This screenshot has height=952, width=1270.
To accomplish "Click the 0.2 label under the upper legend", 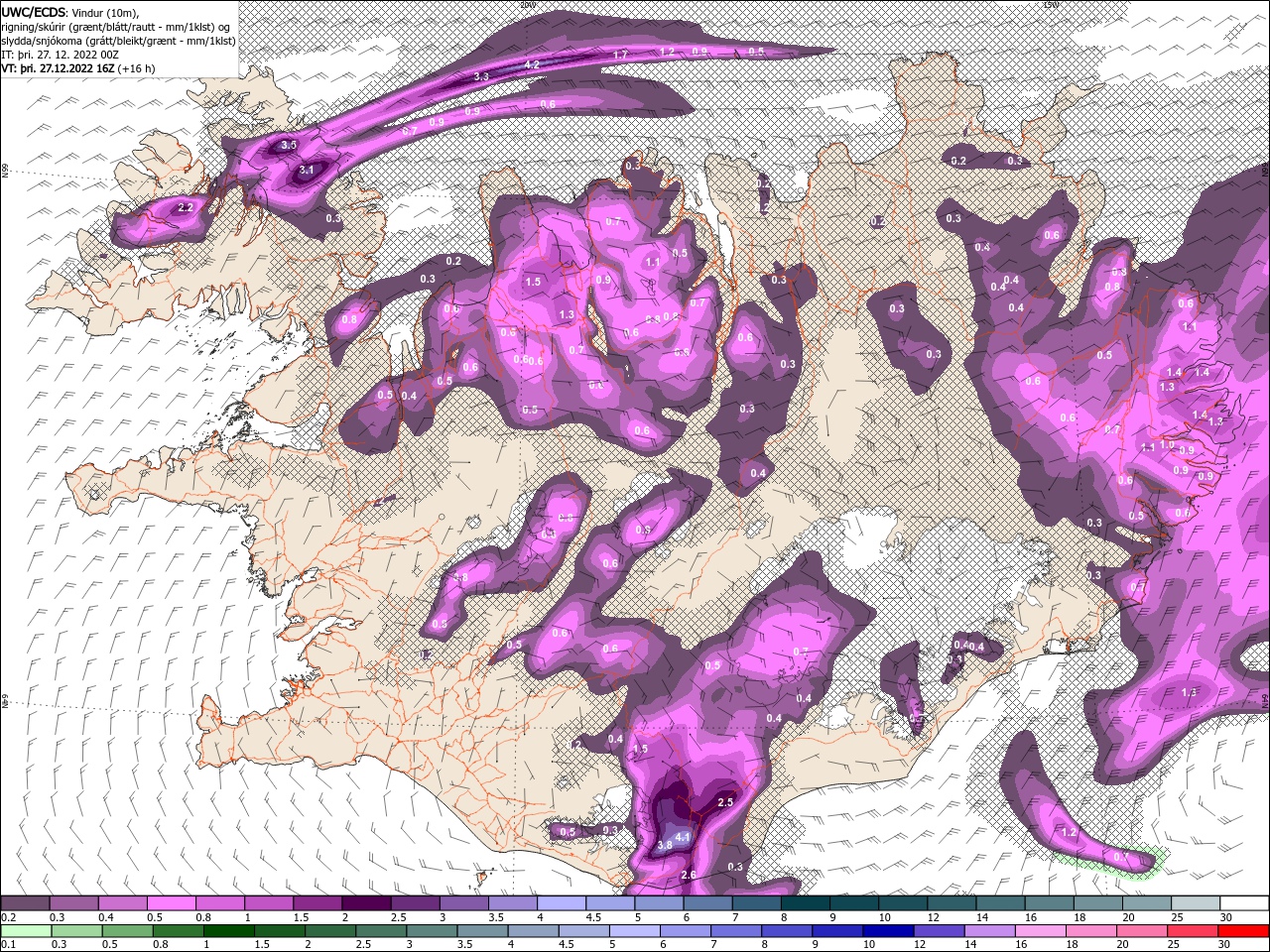I will point(8,917).
